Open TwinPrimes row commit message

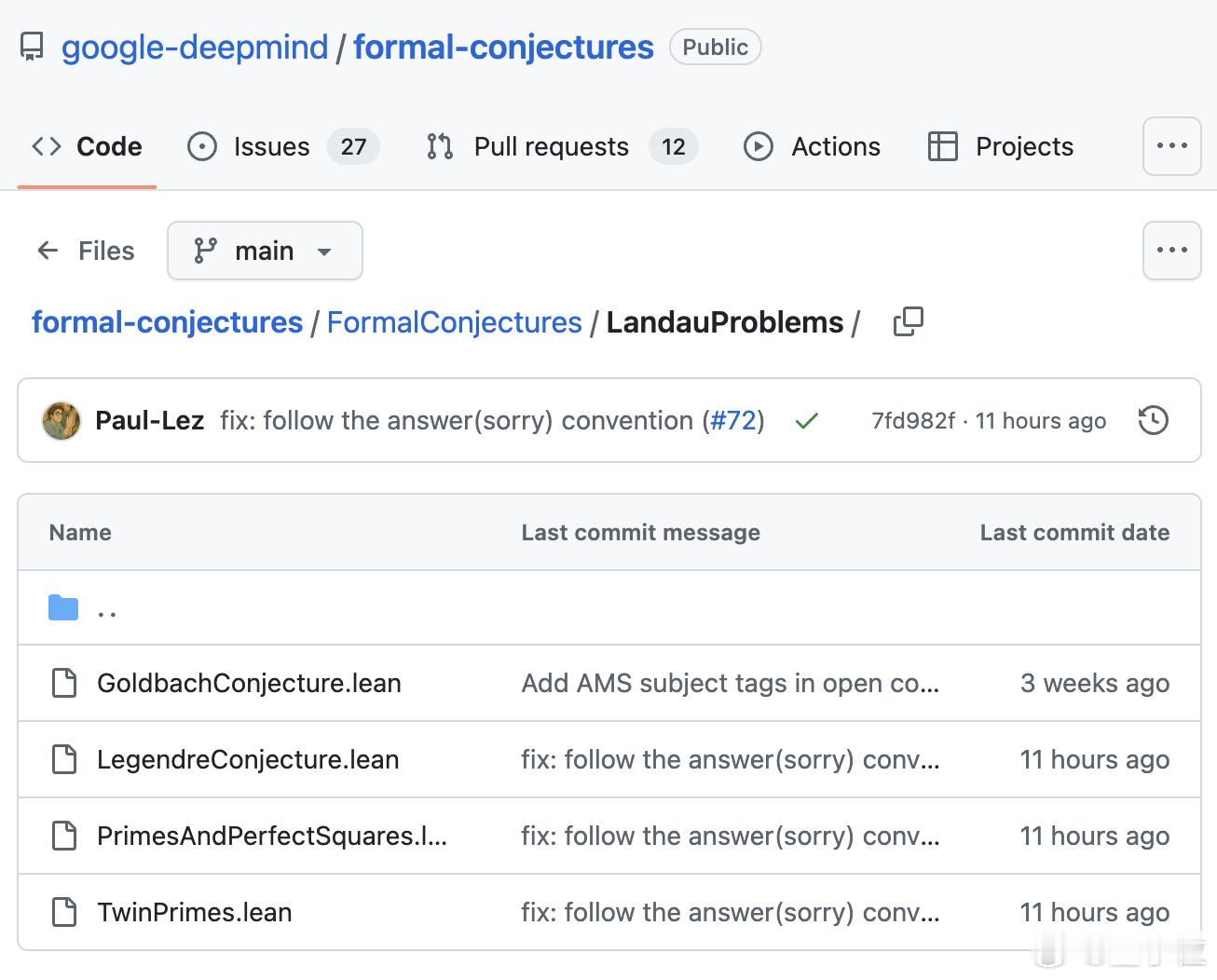pos(731,912)
